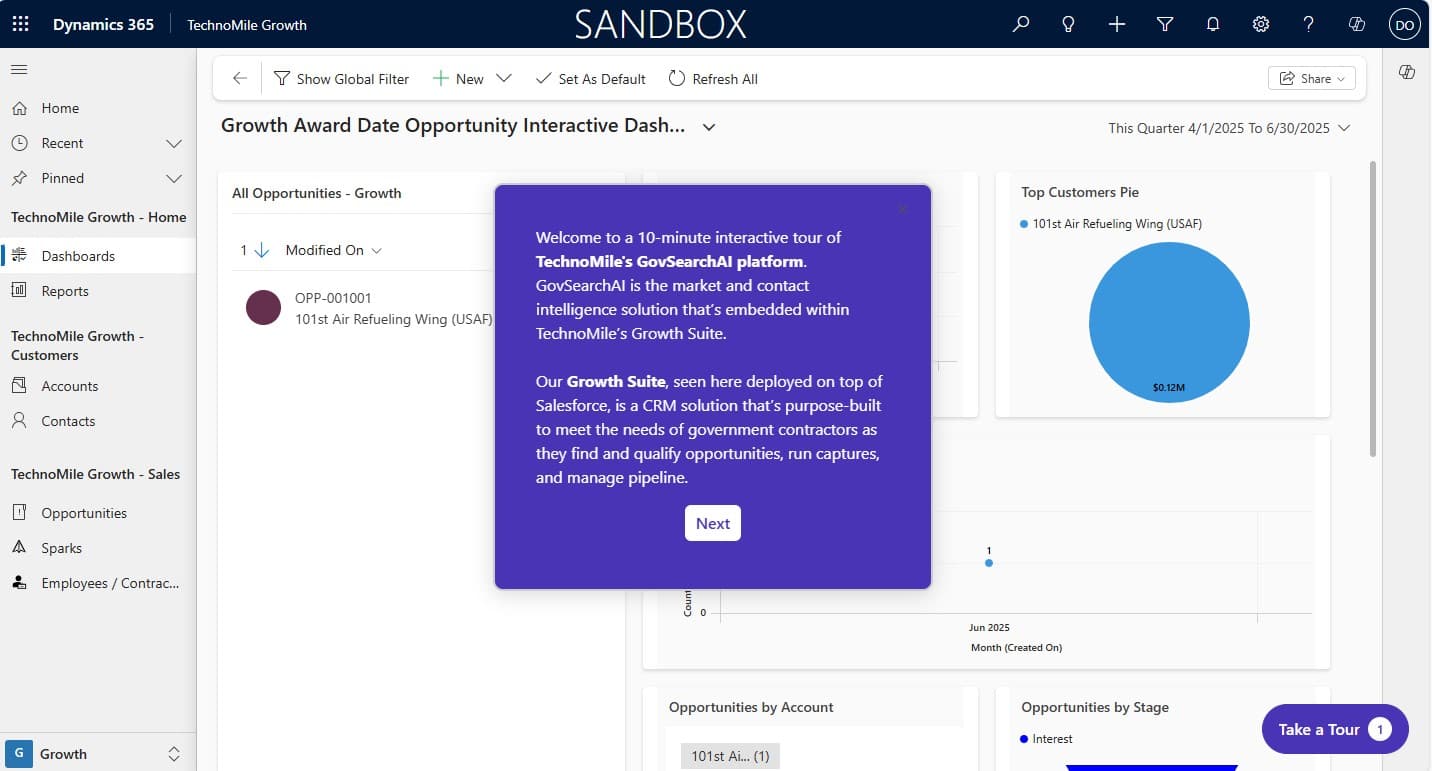Expand the Recent section in sidebar
This screenshot has height=771, width=1432.
173,143
